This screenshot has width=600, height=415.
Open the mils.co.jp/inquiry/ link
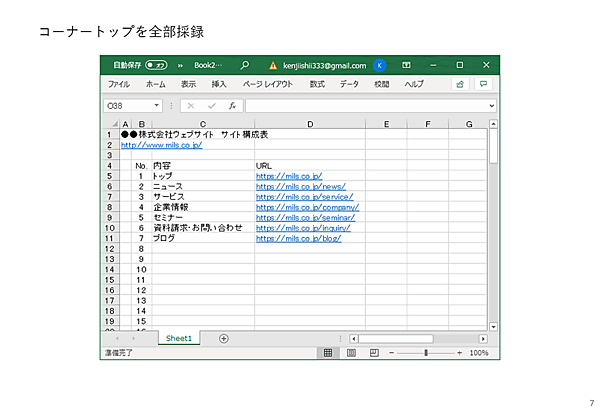[303, 228]
